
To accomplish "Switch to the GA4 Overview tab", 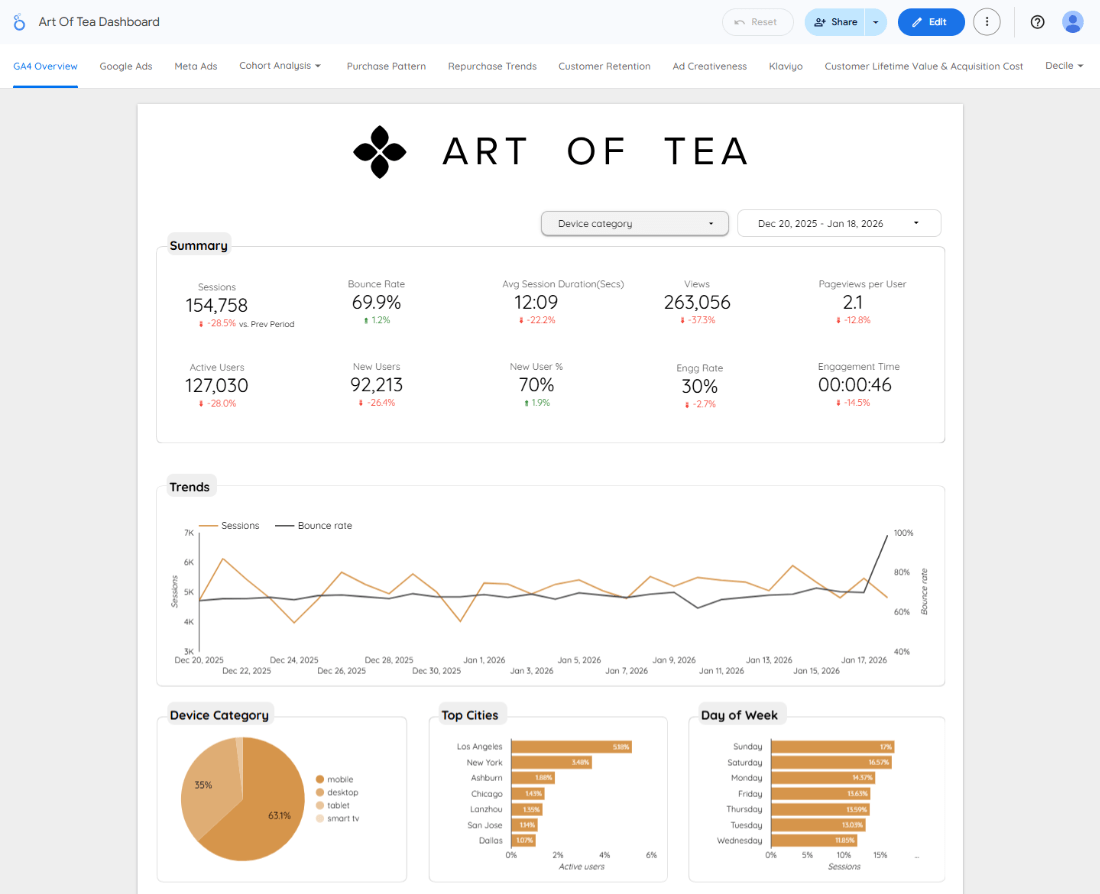I will 46,66.
